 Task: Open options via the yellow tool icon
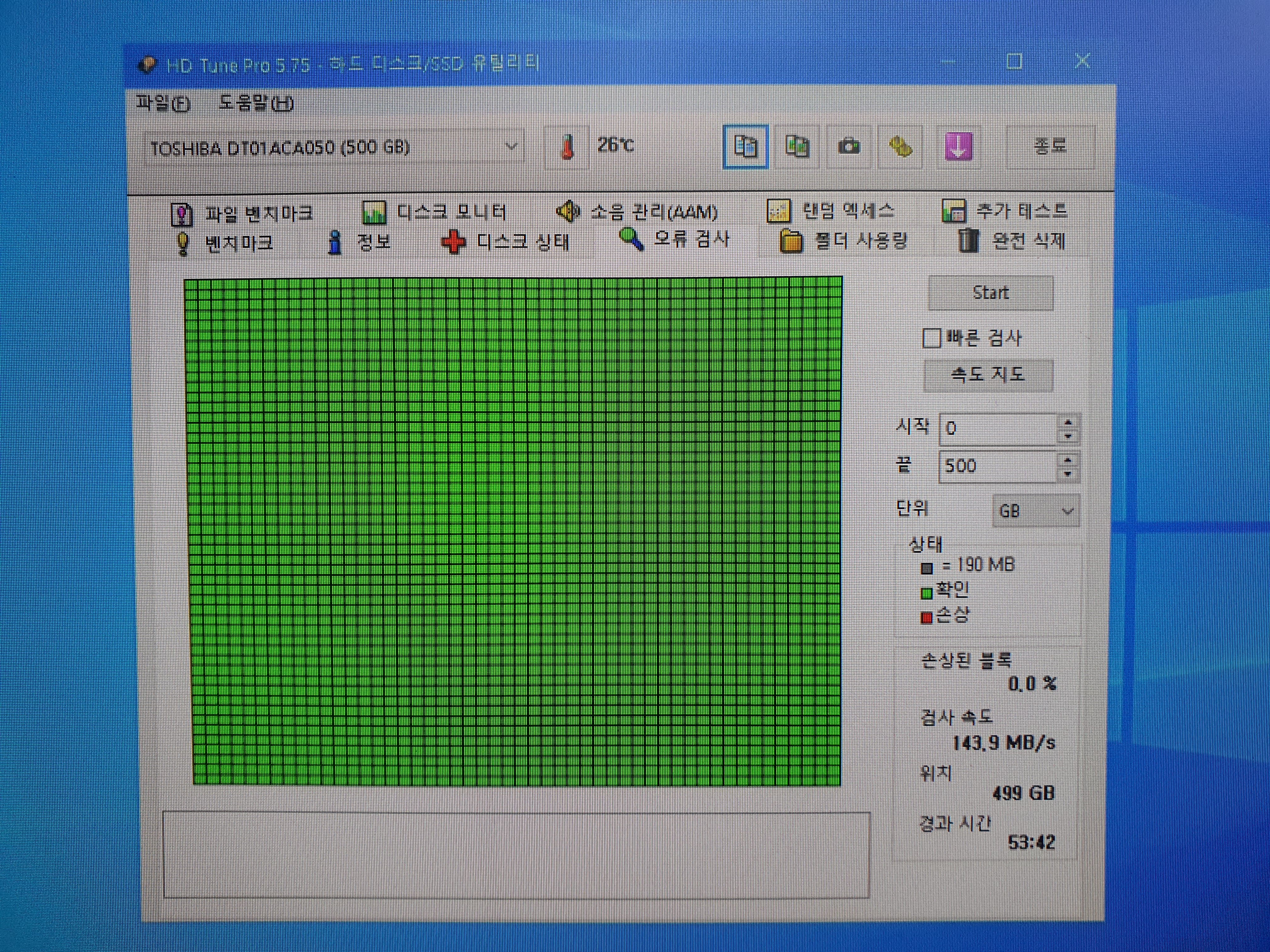point(900,147)
